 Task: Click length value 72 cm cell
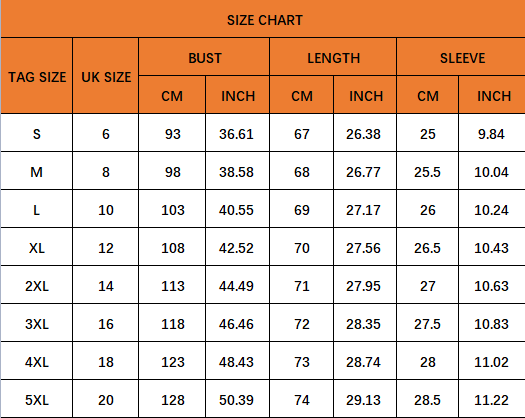[302, 323]
